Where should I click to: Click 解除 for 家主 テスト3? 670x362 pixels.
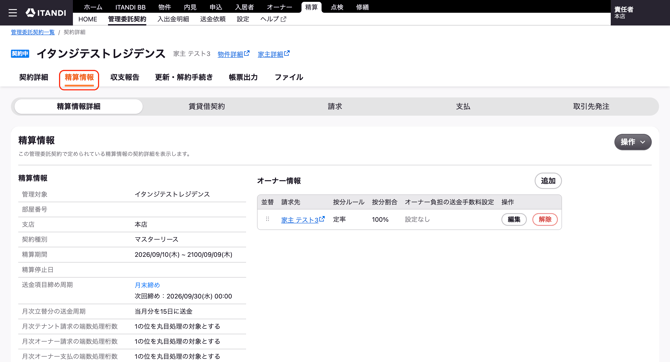coord(545,219)
